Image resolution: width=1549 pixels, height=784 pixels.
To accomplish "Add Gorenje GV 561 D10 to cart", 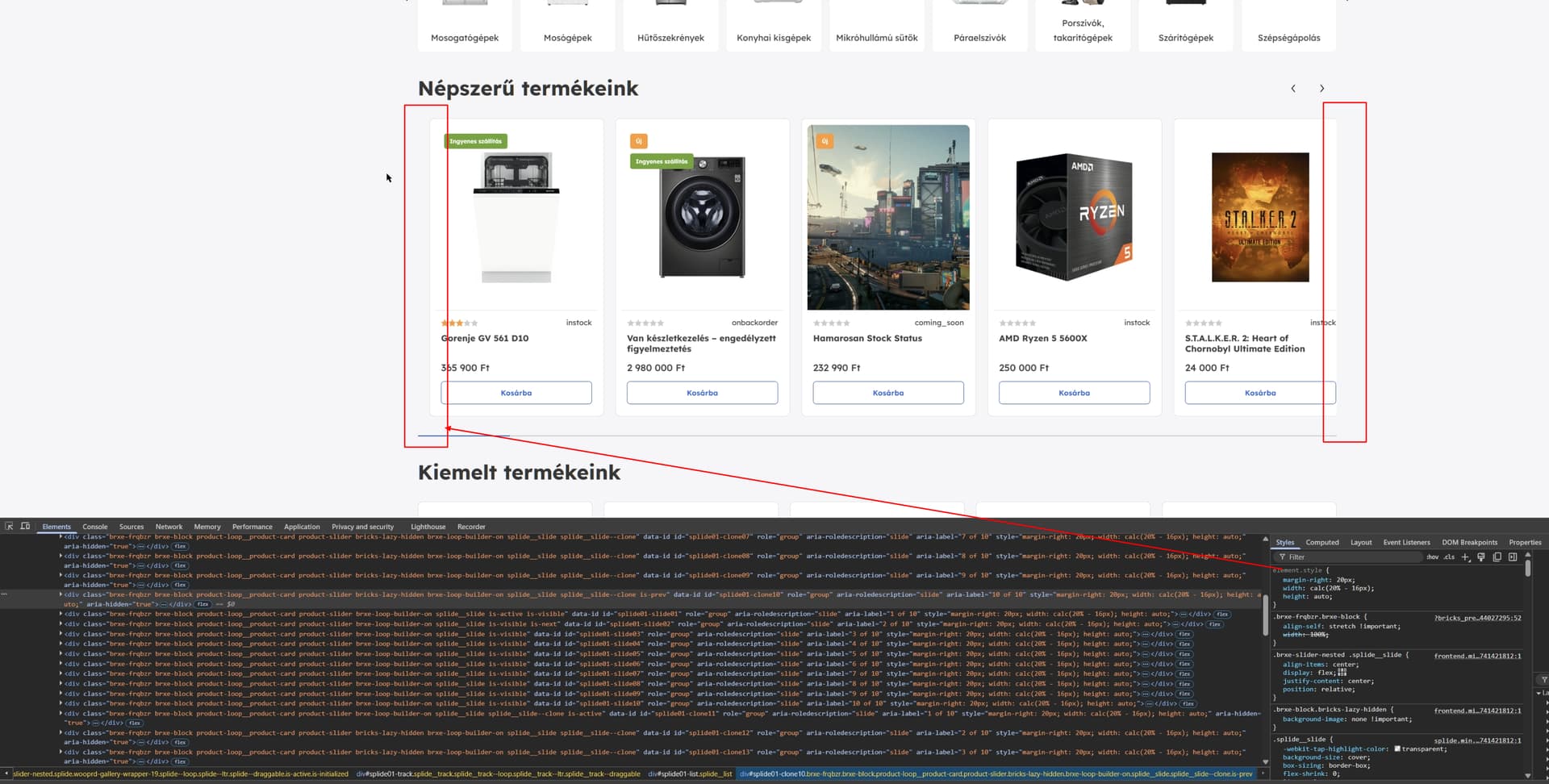I will coord(516,393).
